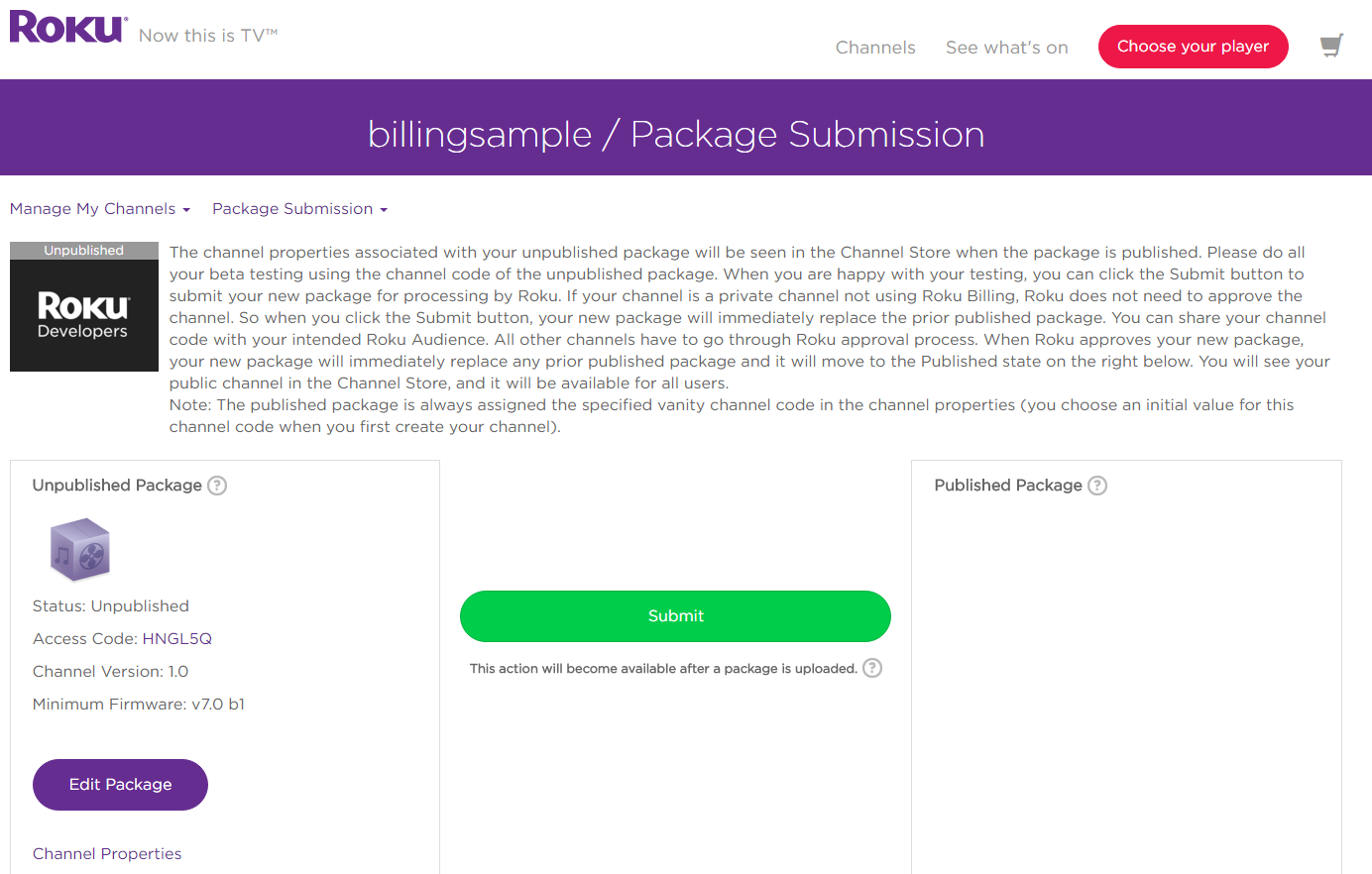Click the Status: Unpublished text
The width and height of the screenshot is (1372, 874).
click(x=111, y=606)
